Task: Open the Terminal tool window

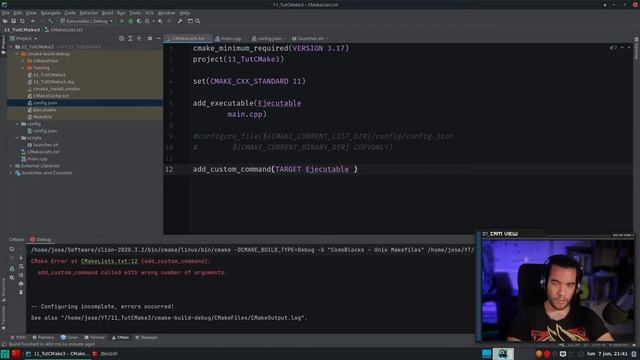Action: coord(95,338)
